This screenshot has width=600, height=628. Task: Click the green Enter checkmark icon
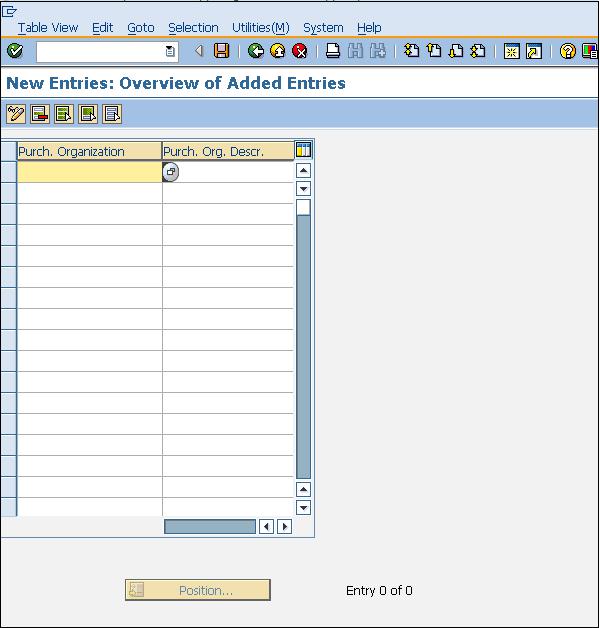tap(15, 51)
